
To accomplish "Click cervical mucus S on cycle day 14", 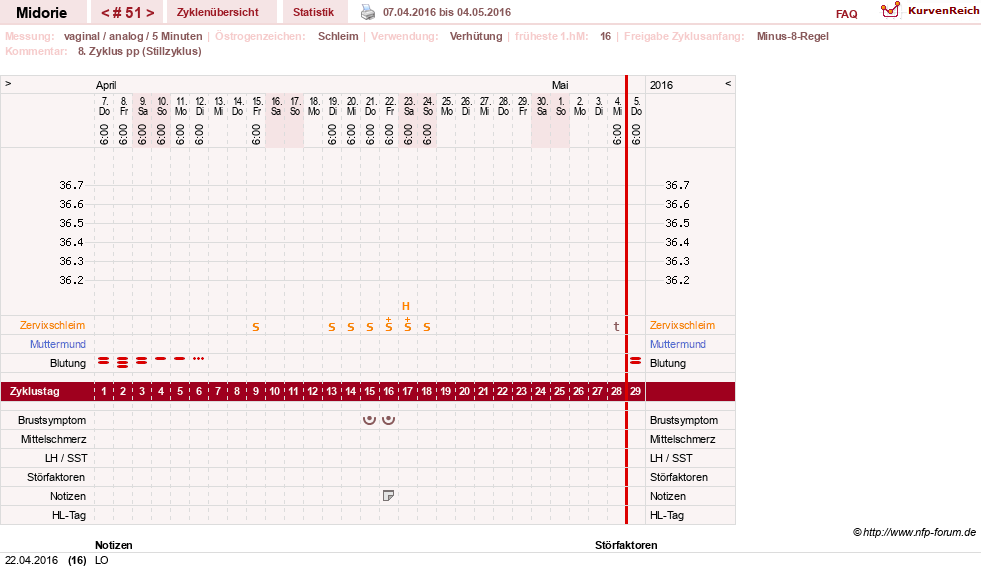I will pyautogui.click(x=350, y=327).
